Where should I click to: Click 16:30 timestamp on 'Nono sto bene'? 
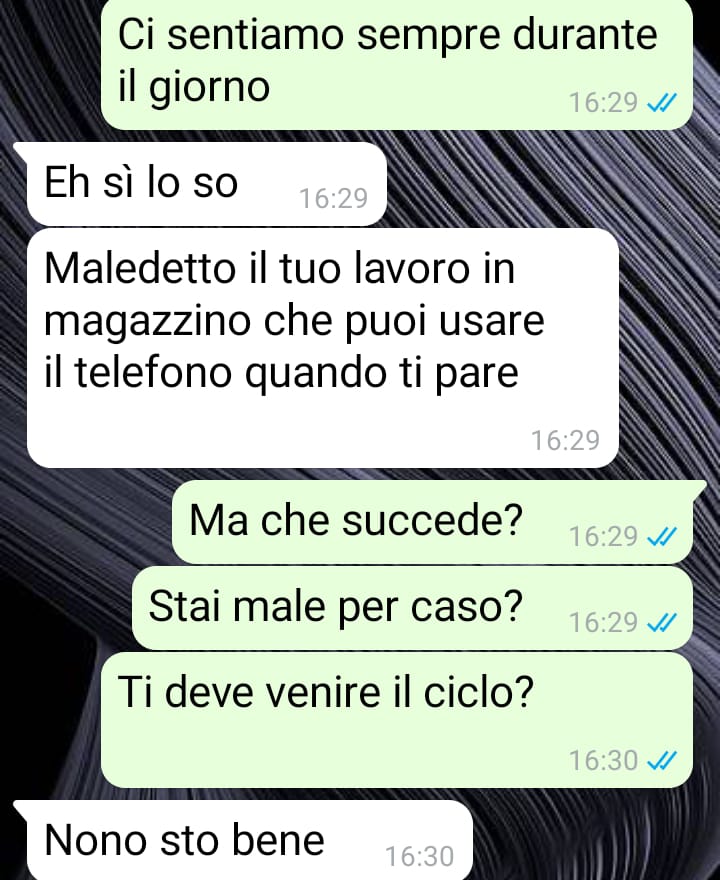pos(419,857)
